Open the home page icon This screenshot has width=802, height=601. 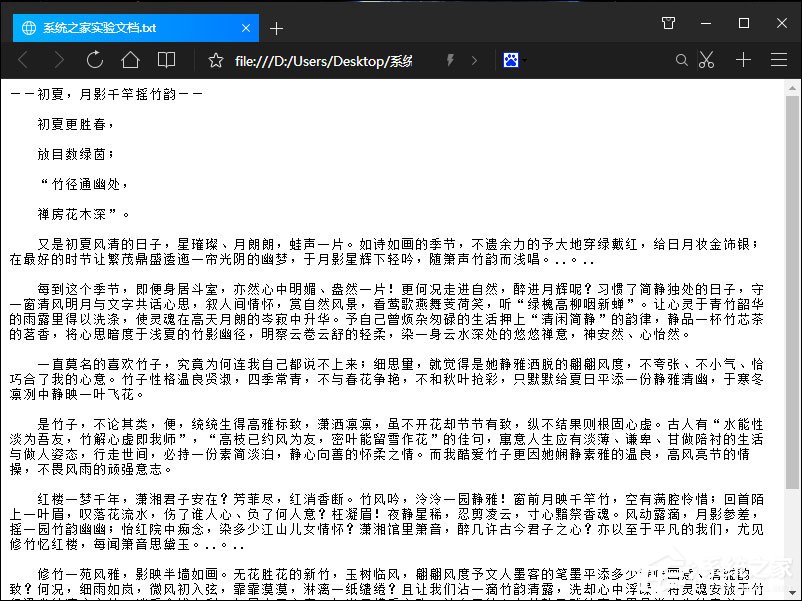130,60
